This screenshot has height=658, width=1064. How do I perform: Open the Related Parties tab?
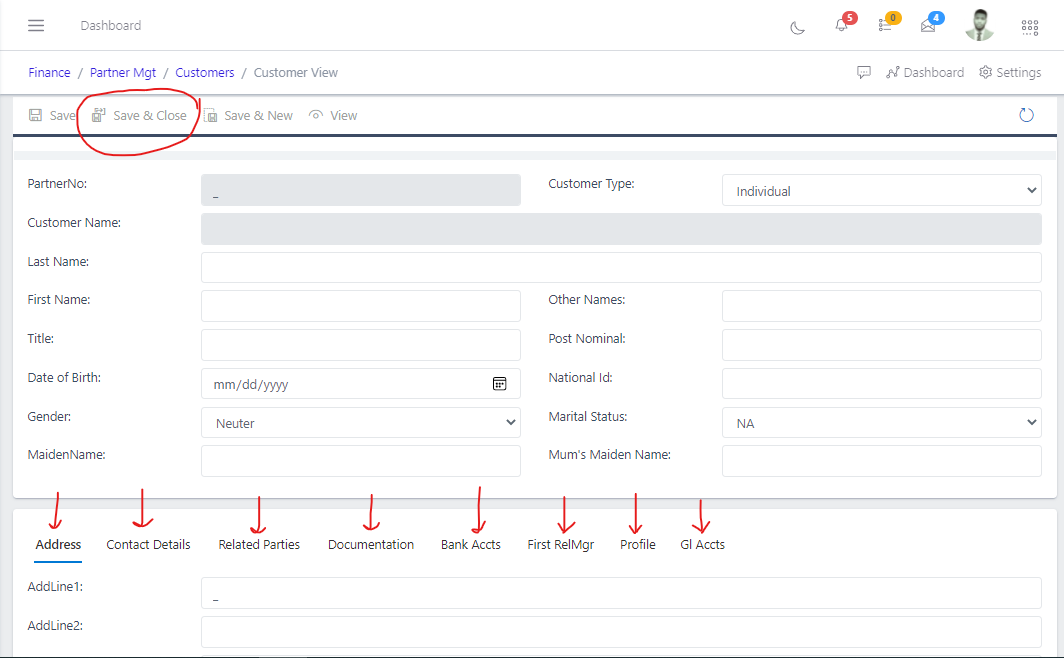258,544
